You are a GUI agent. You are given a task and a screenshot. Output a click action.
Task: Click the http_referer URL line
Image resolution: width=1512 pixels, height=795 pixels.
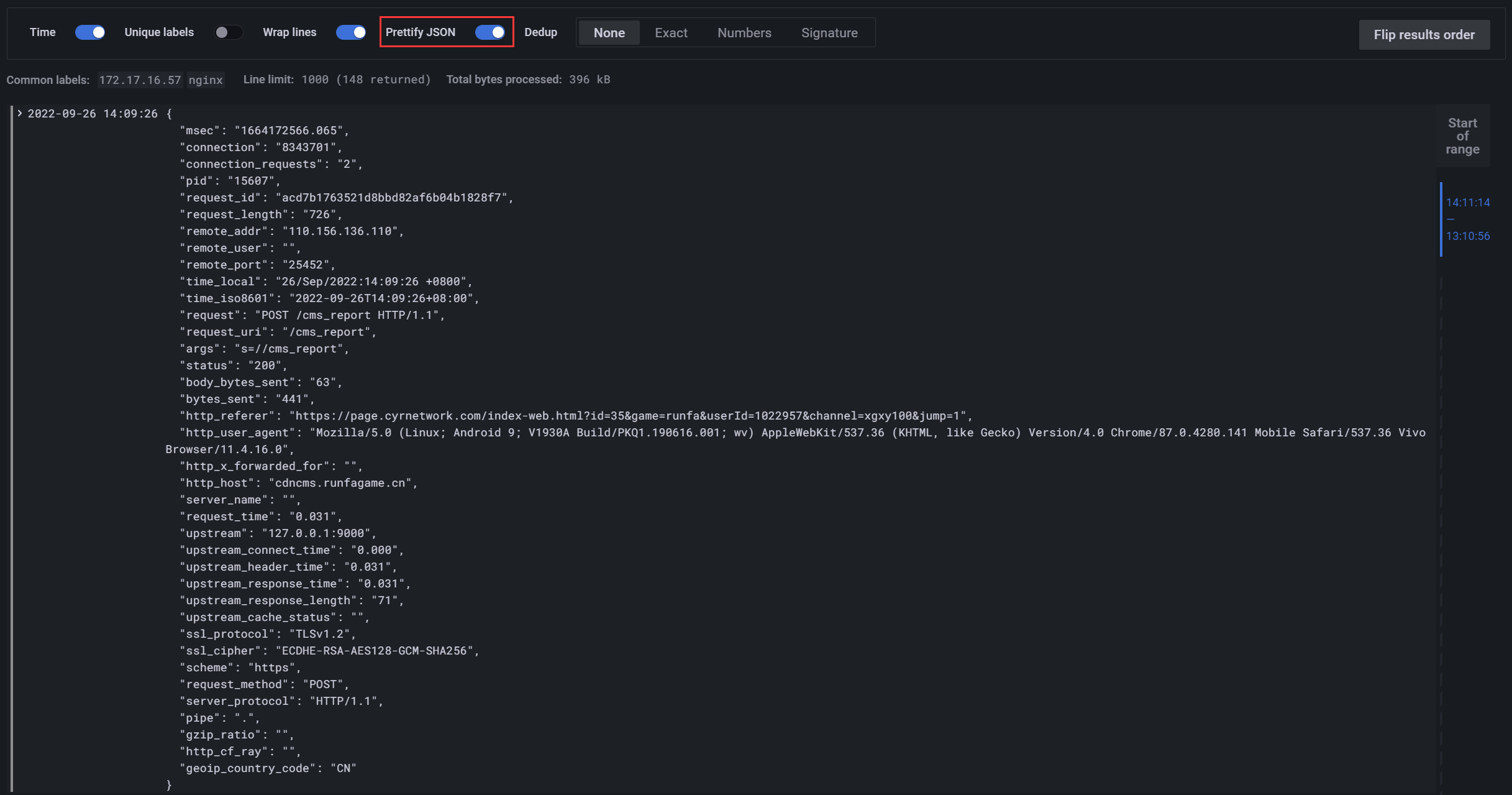click(576, 416)
